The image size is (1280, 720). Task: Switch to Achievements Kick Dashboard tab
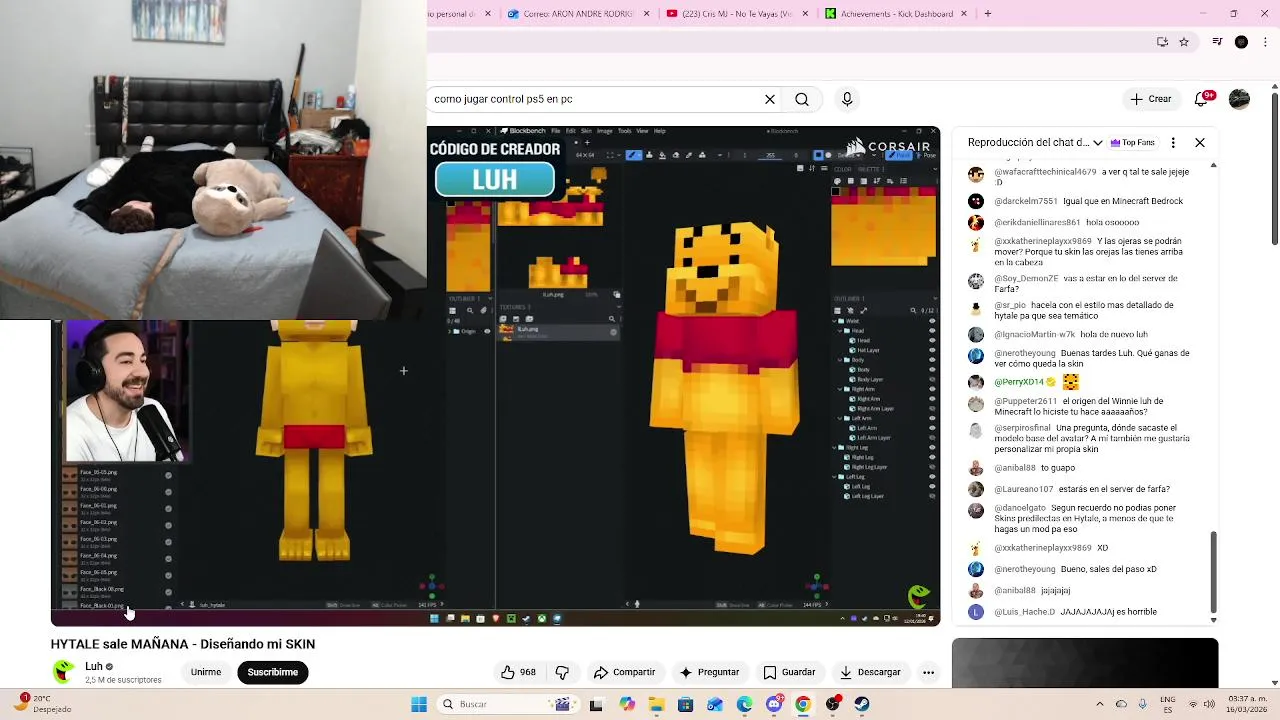(895, 14)
